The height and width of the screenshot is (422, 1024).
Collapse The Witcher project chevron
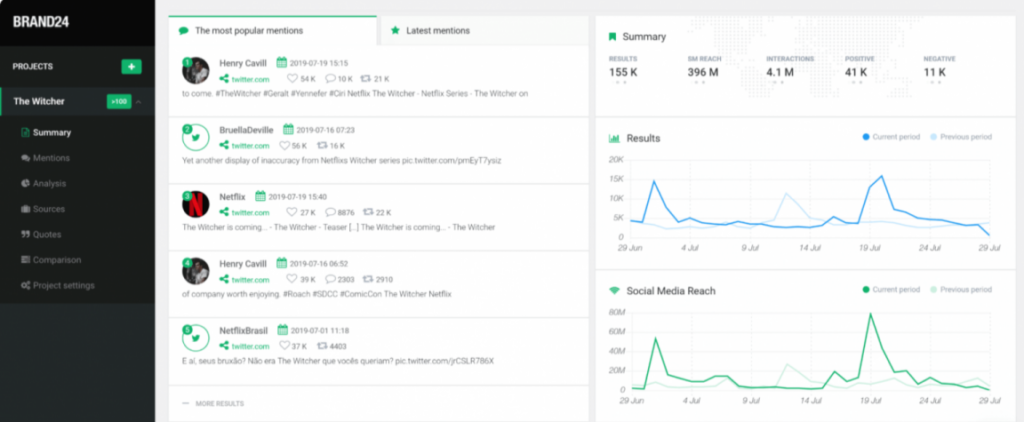pos(139,102)
